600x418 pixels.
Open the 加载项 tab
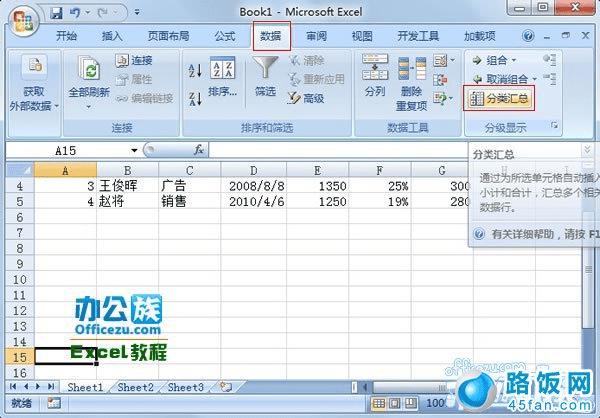[479, 36]
